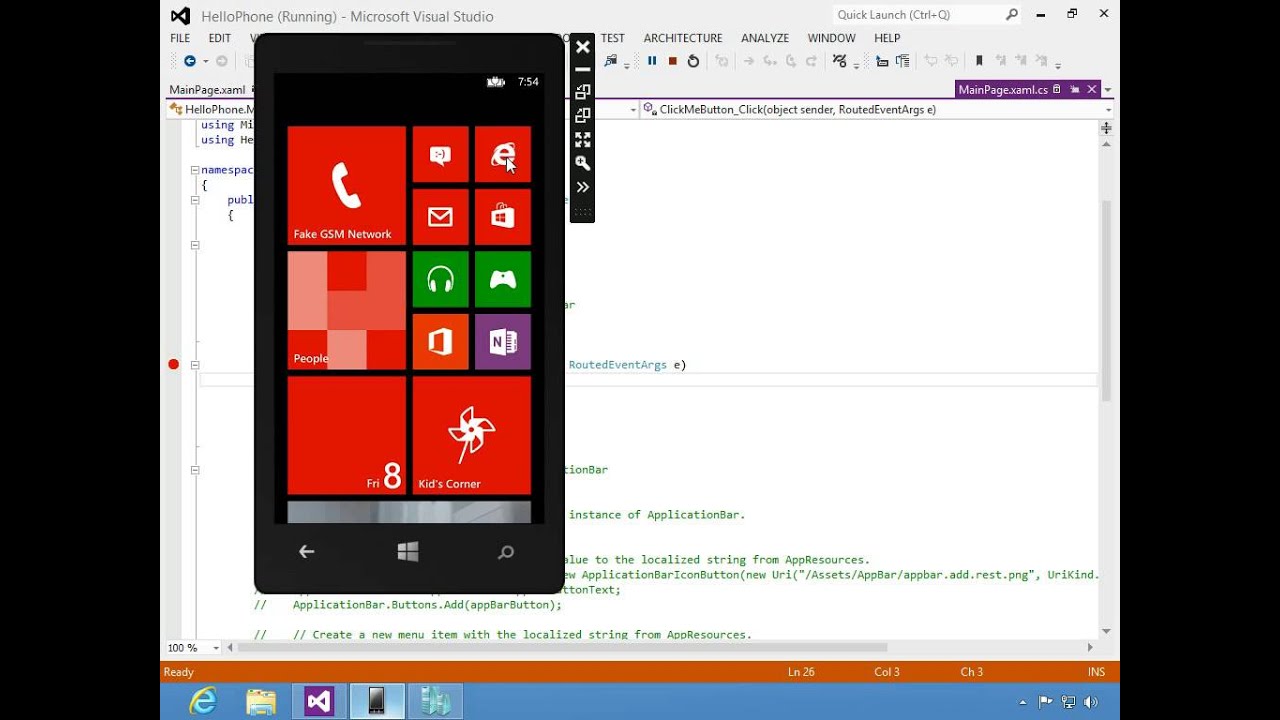Open the Messaging tile in emulator
This screenshot has width=1280, height=720.
[440, 154]
